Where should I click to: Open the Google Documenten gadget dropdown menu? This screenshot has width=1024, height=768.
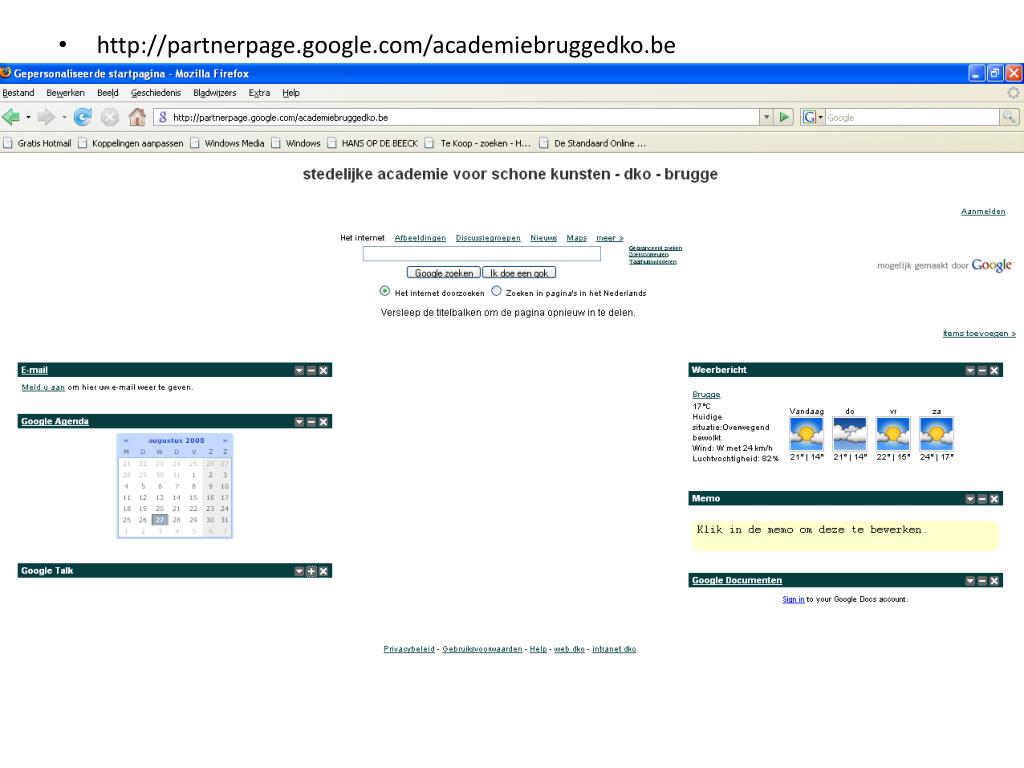click(970, 581)
